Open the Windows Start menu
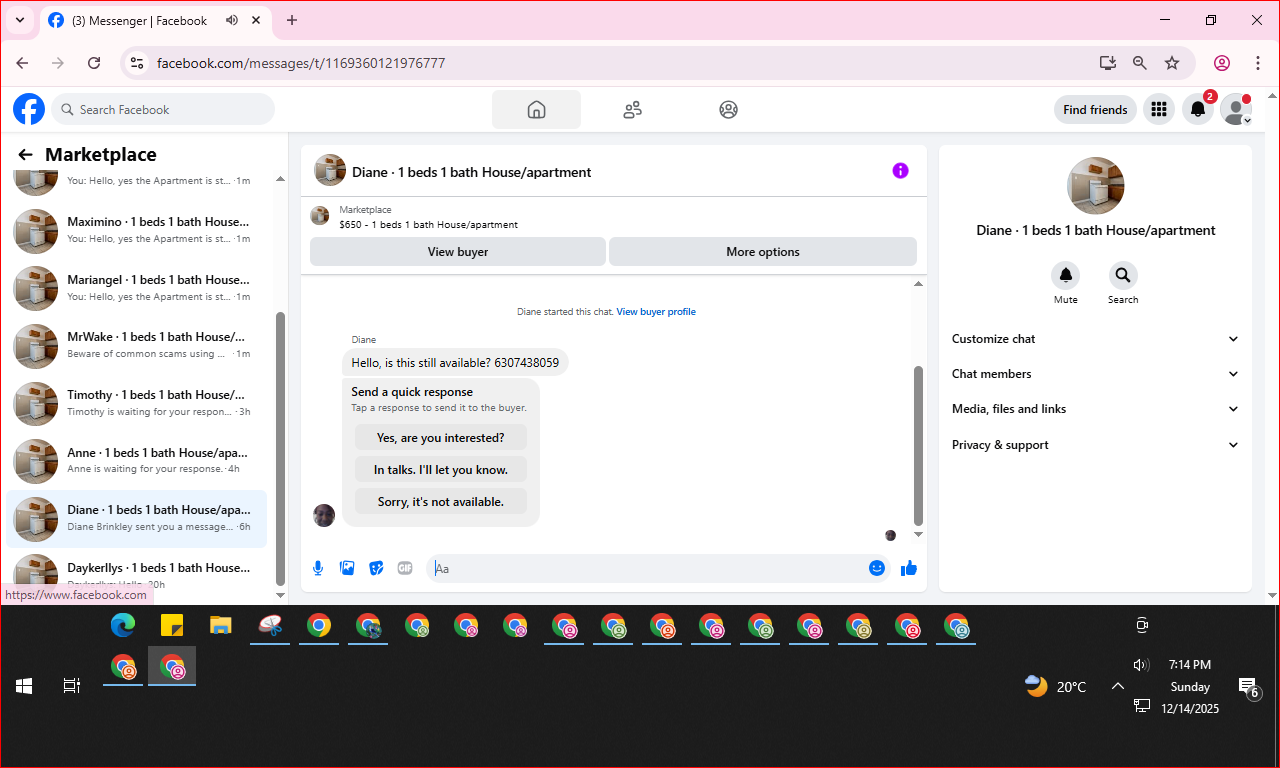Image resolution: width=1280 pixels, height=768 pixels. point(24,686)
